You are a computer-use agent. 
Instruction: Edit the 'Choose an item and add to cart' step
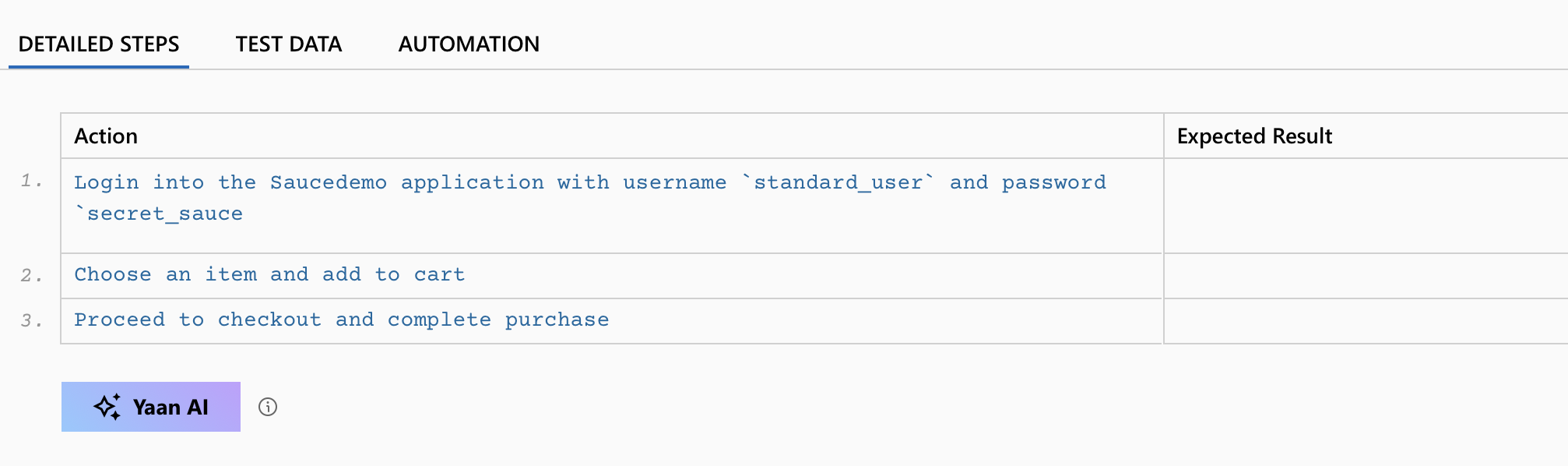point(269,275)
